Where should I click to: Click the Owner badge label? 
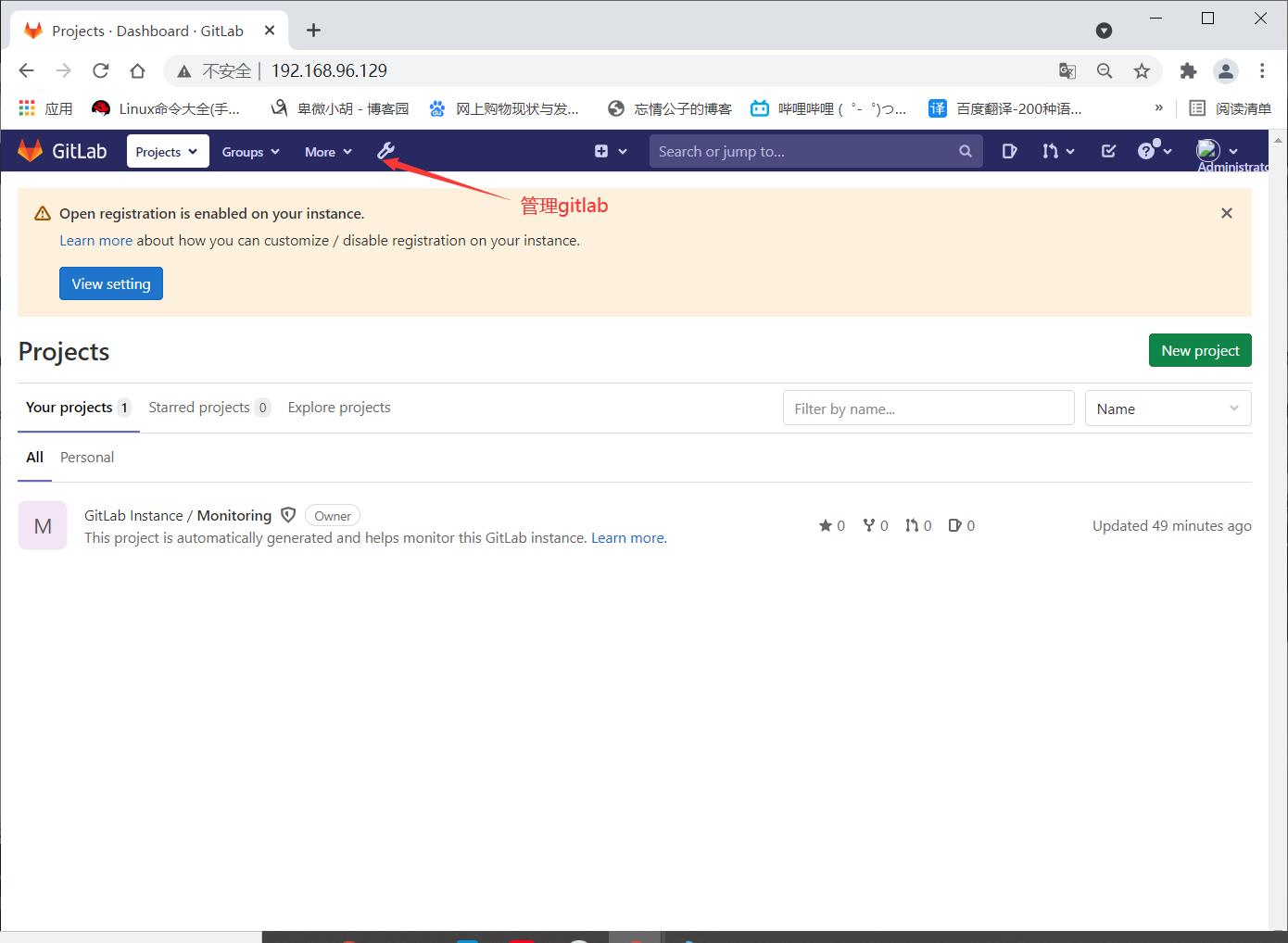coord(333,516)
